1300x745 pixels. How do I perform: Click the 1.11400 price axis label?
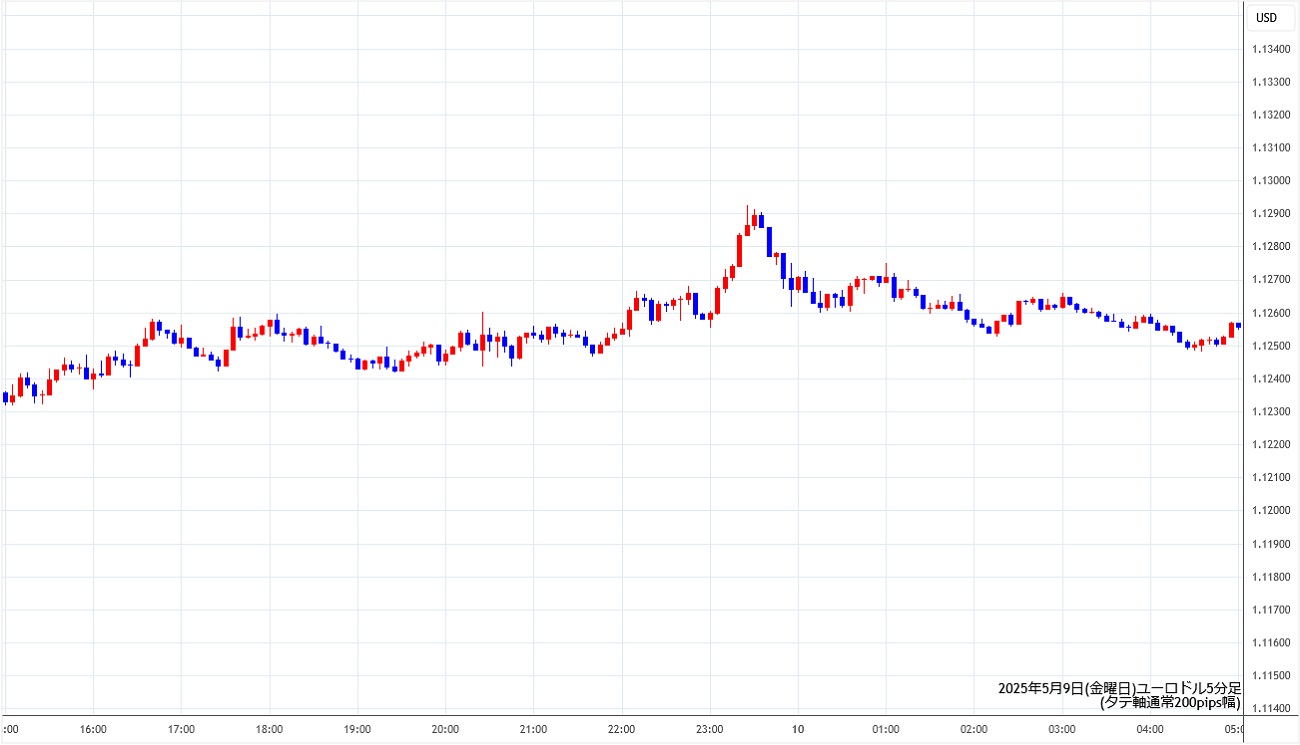pyautogui.click(x=1269, y=709)
